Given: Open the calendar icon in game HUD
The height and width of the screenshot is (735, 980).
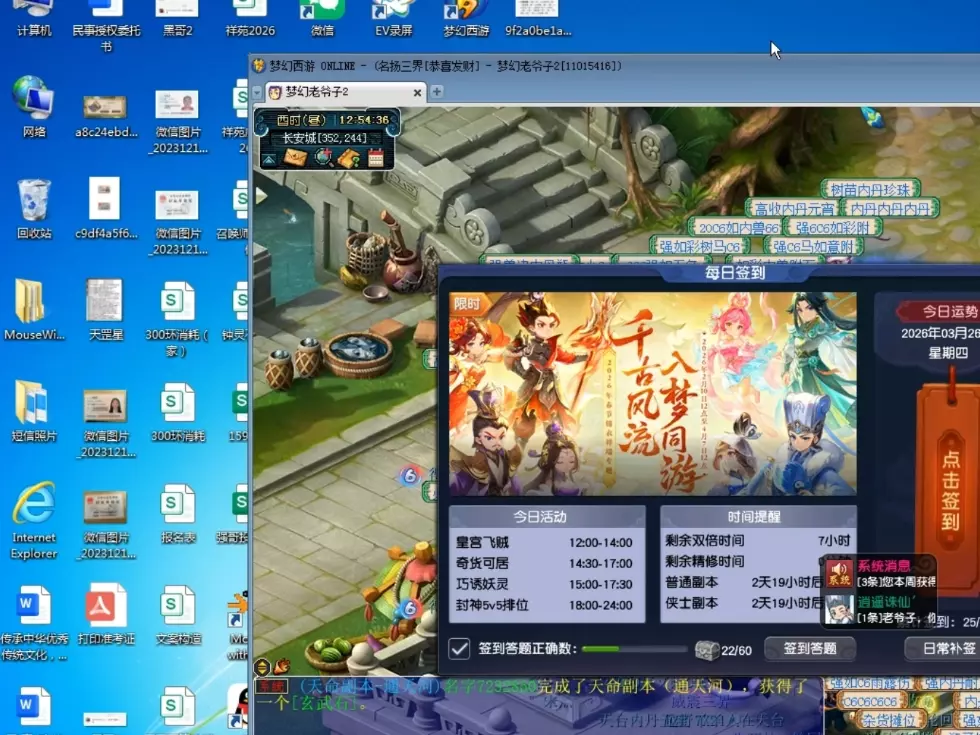Looking at the screenshot, I should [376, 158].
